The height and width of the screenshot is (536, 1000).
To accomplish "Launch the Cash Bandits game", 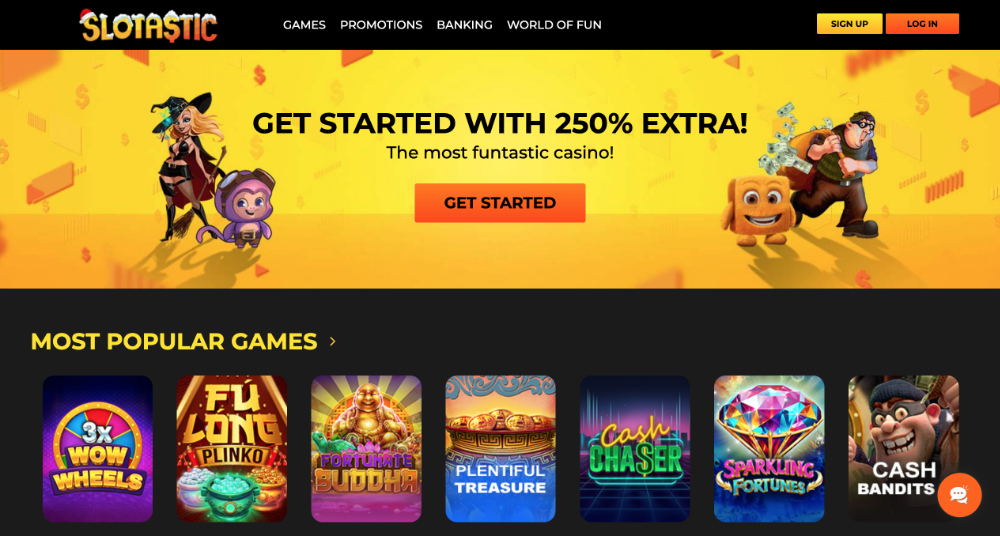I will (903, 449).
